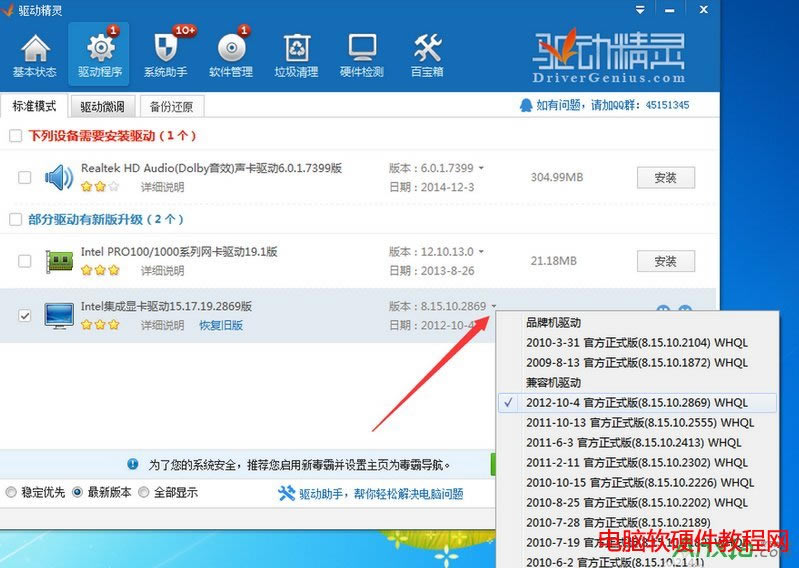This screenshot has height=568, width=799.
Task: Check the Realtek HD Audio driver checkbox
Action: click(x=24, y=178)
